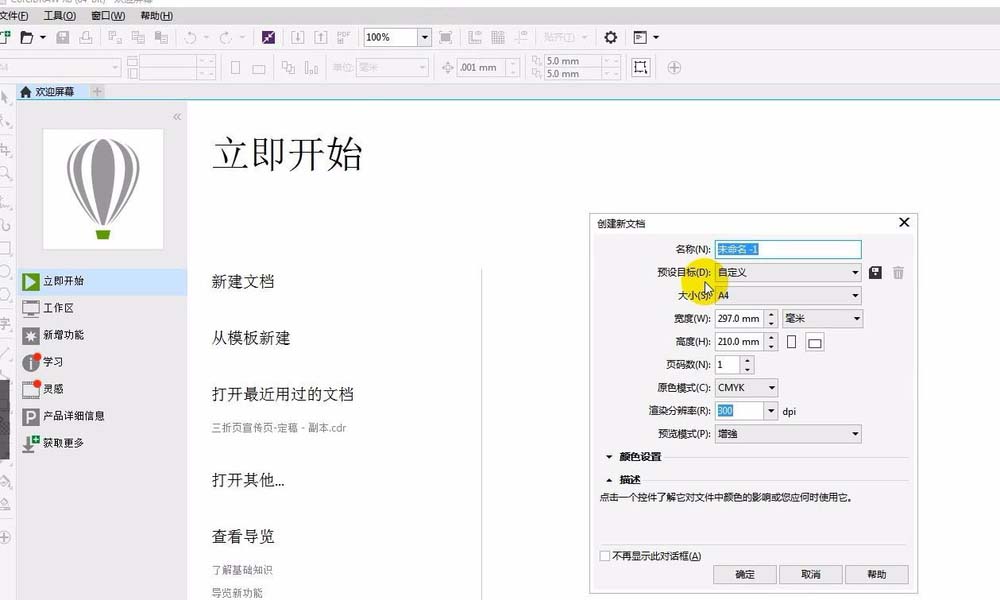This screenshot has height=600, width=1000.
Task: Click the 取消 button
Action: coord(811,574)
